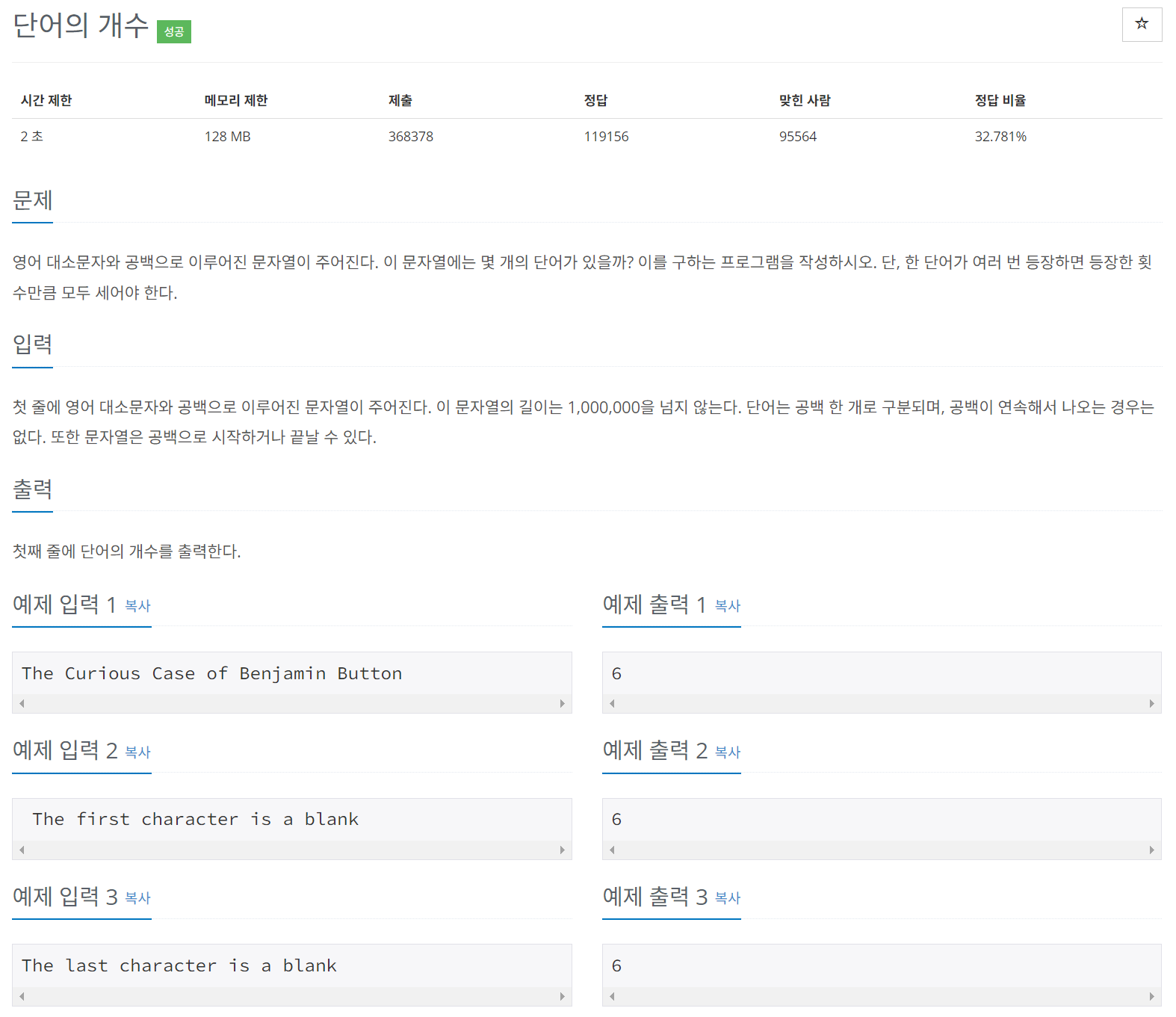Click left scroll arrow under example input 1
This screenshot has height=1017, width=1176.
22,703
